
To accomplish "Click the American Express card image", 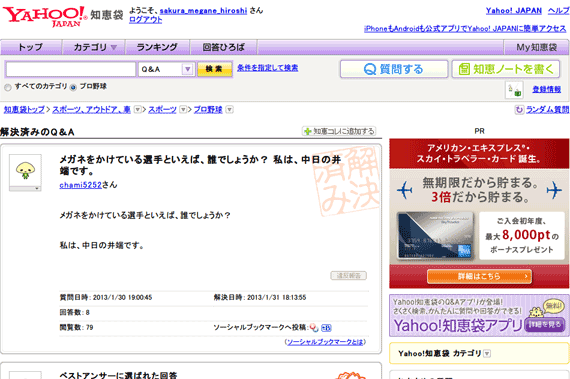I will coord(435,235).
